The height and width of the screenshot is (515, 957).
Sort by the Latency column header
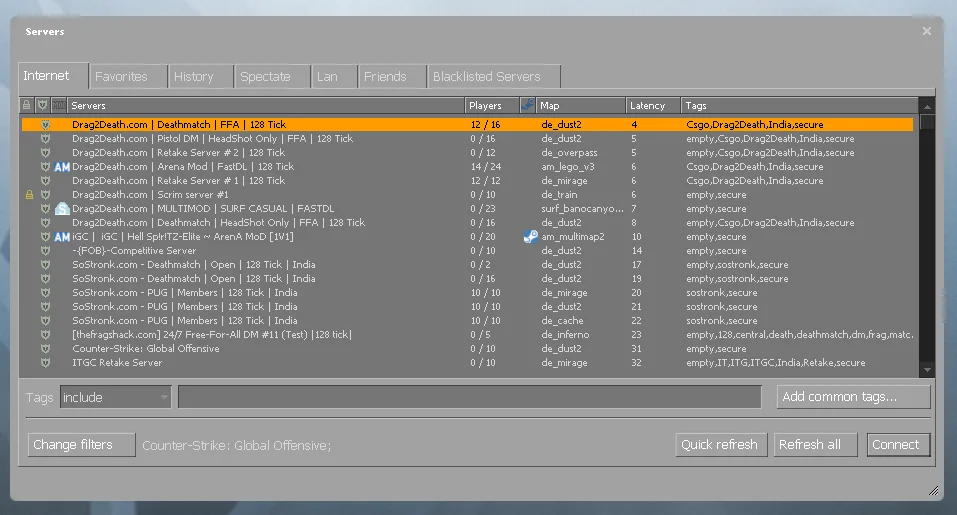pyautogui.click(x=652, y=106)
